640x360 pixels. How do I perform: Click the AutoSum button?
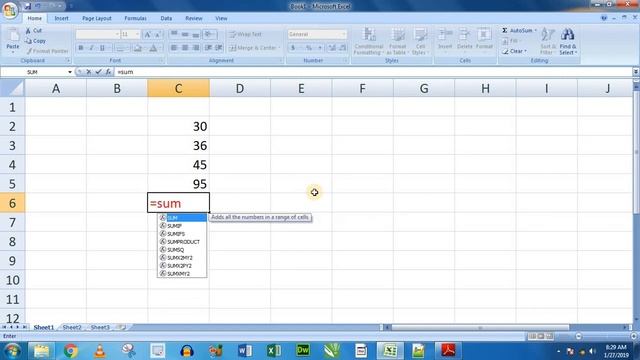(x=517, y=31)
